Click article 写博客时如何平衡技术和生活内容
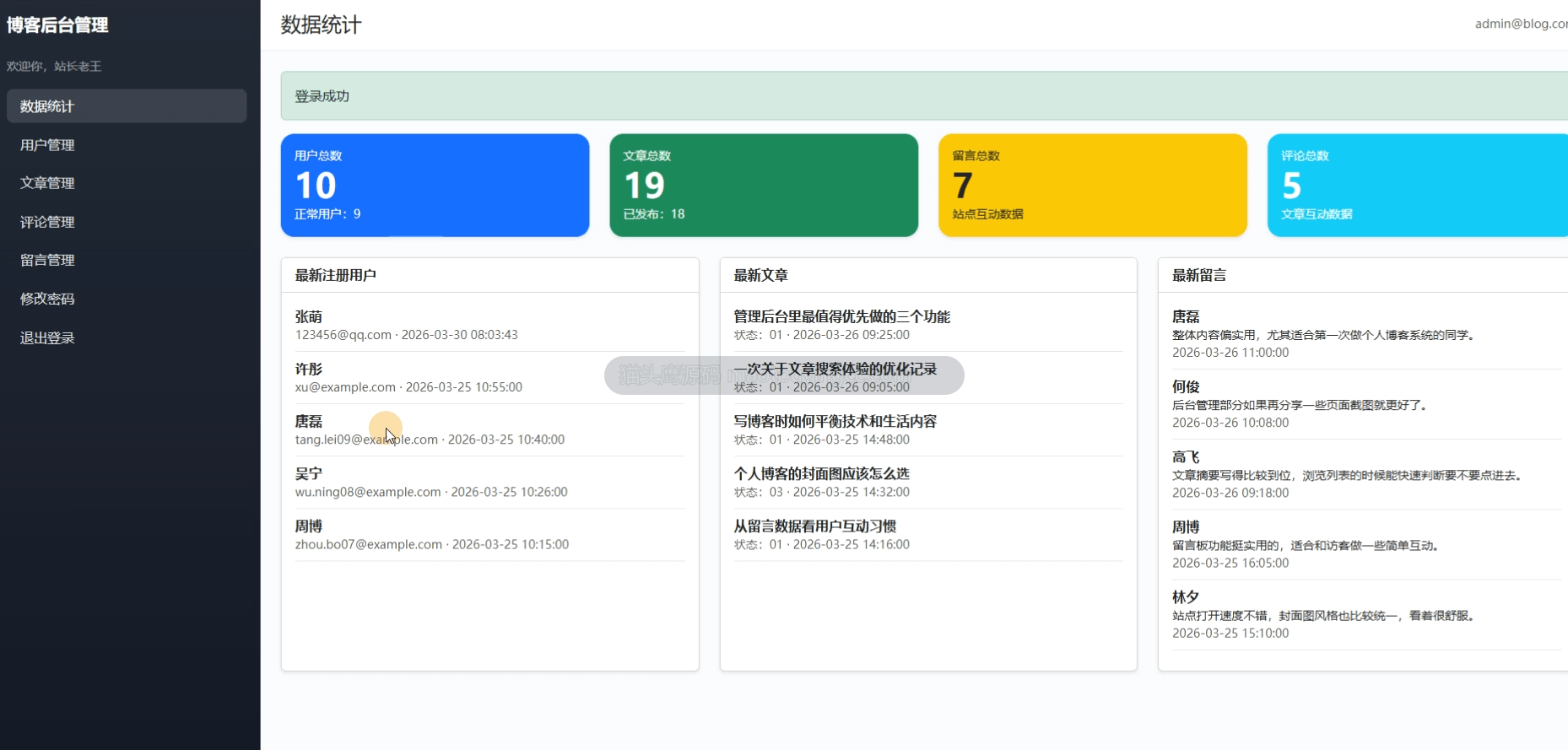Screen dimensions: 1568x750 (x=835, y=422)
